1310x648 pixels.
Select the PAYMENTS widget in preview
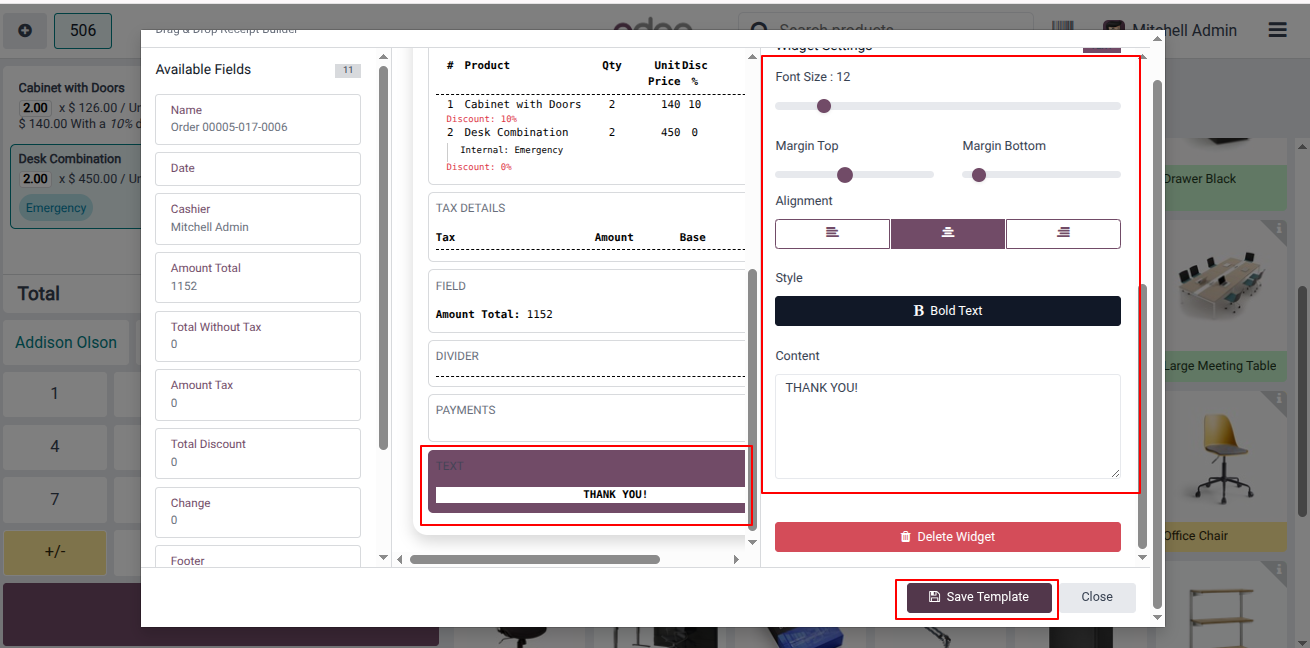coord(587,418)
